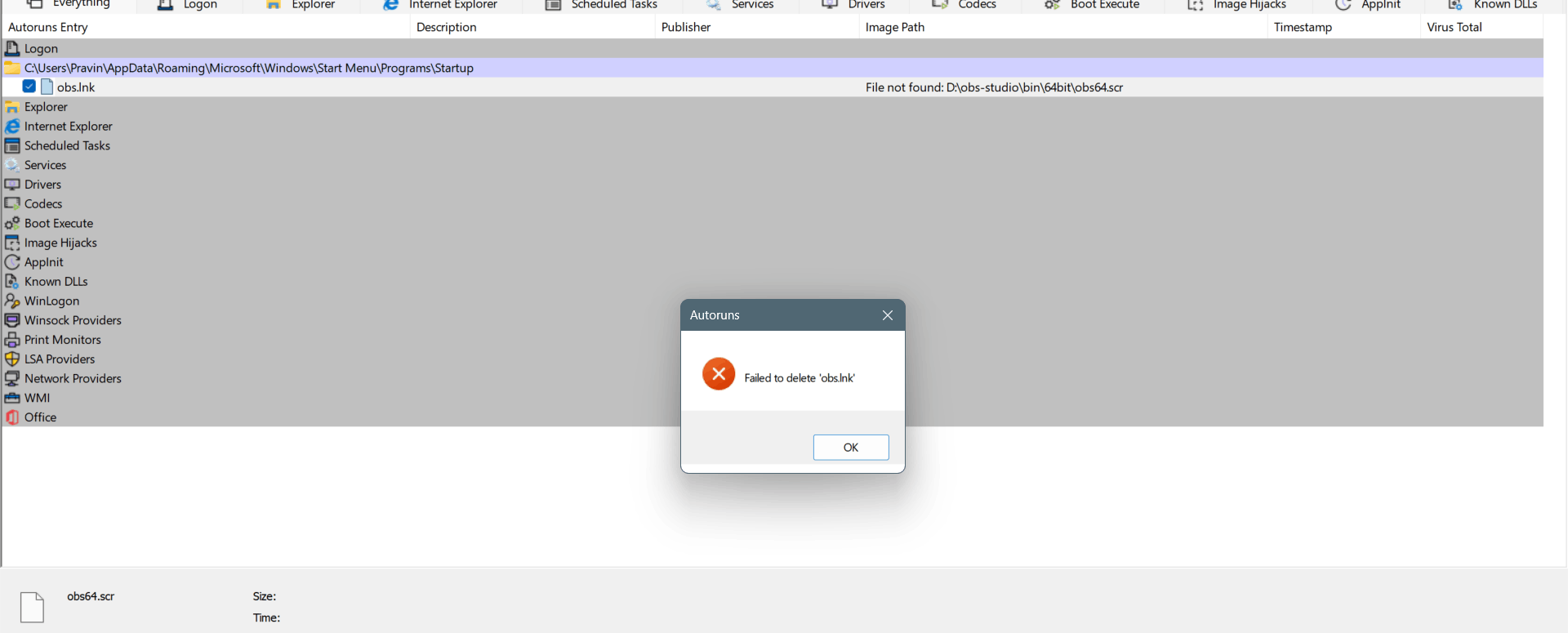Switch to the Scheduled Tasks tab

[x=601, y=5]
